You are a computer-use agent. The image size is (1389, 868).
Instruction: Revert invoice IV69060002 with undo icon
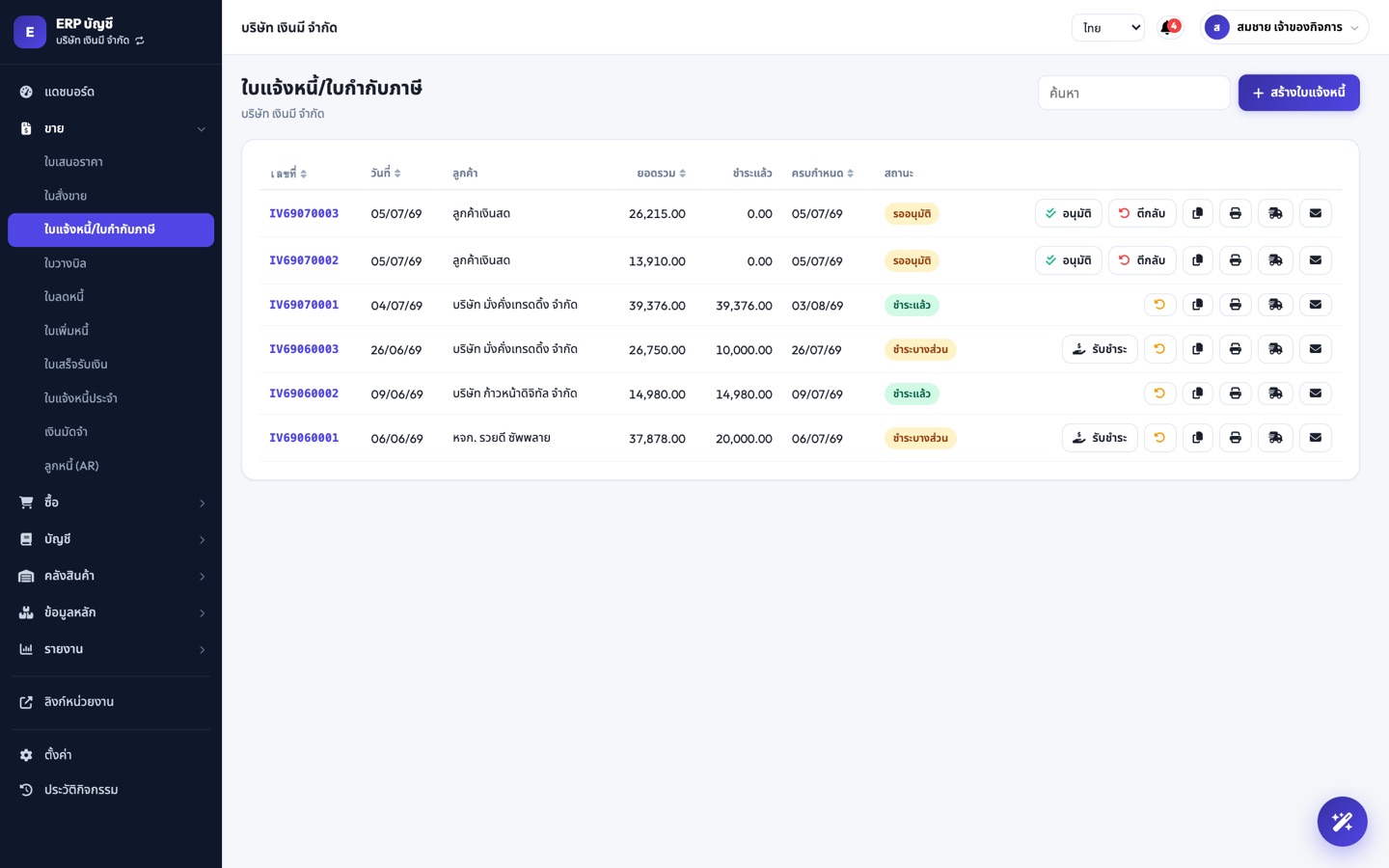[1159, 393]
